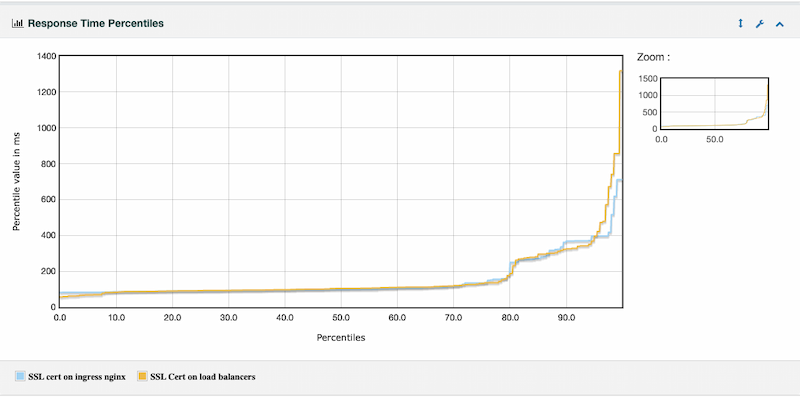This screenshot has width=800, height=397.
Task: Click the Zoom : label
Action: pyautogui.click(x=653, y=58)
